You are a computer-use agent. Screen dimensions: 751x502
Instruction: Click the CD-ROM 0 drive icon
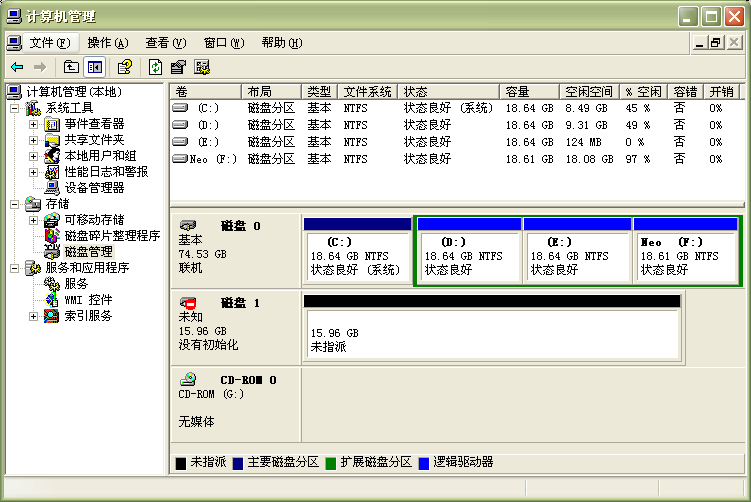tap(188, 379)
